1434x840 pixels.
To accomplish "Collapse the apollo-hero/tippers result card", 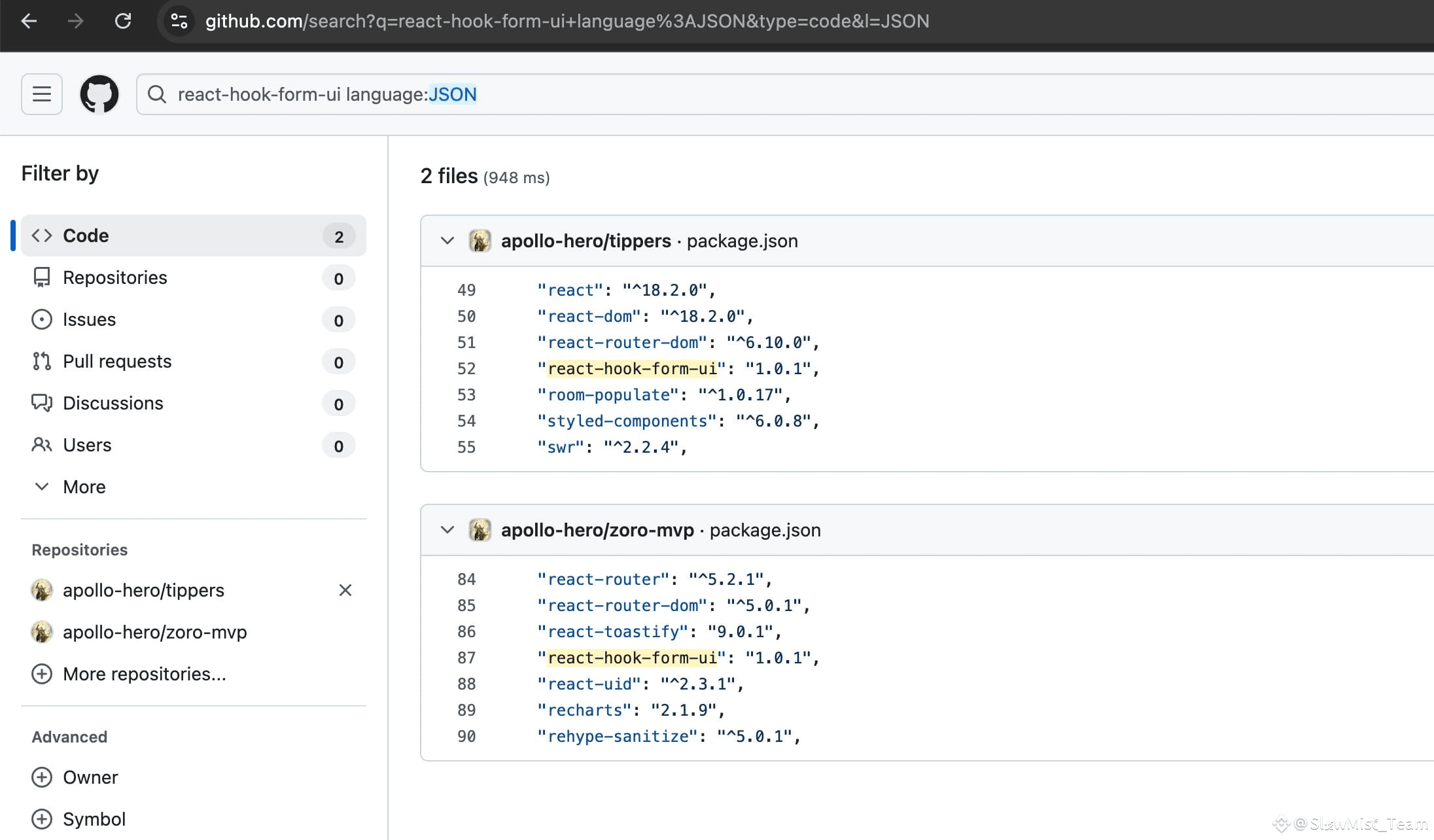I will (447, 241).
